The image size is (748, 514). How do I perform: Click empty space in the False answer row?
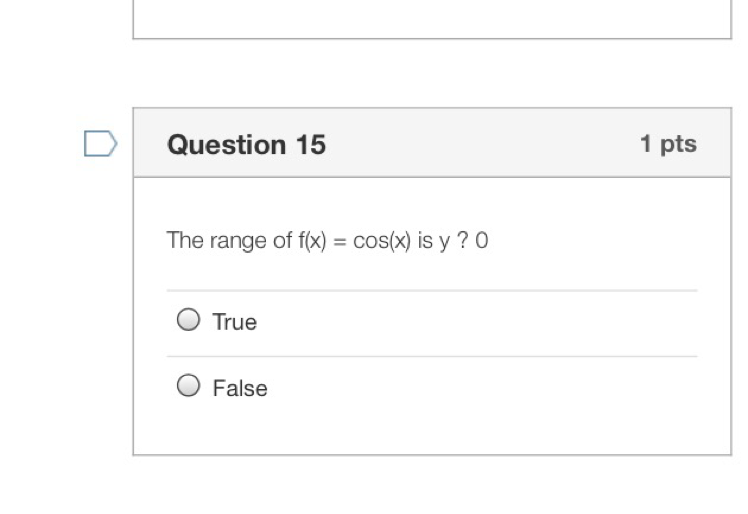click(480, 388)
